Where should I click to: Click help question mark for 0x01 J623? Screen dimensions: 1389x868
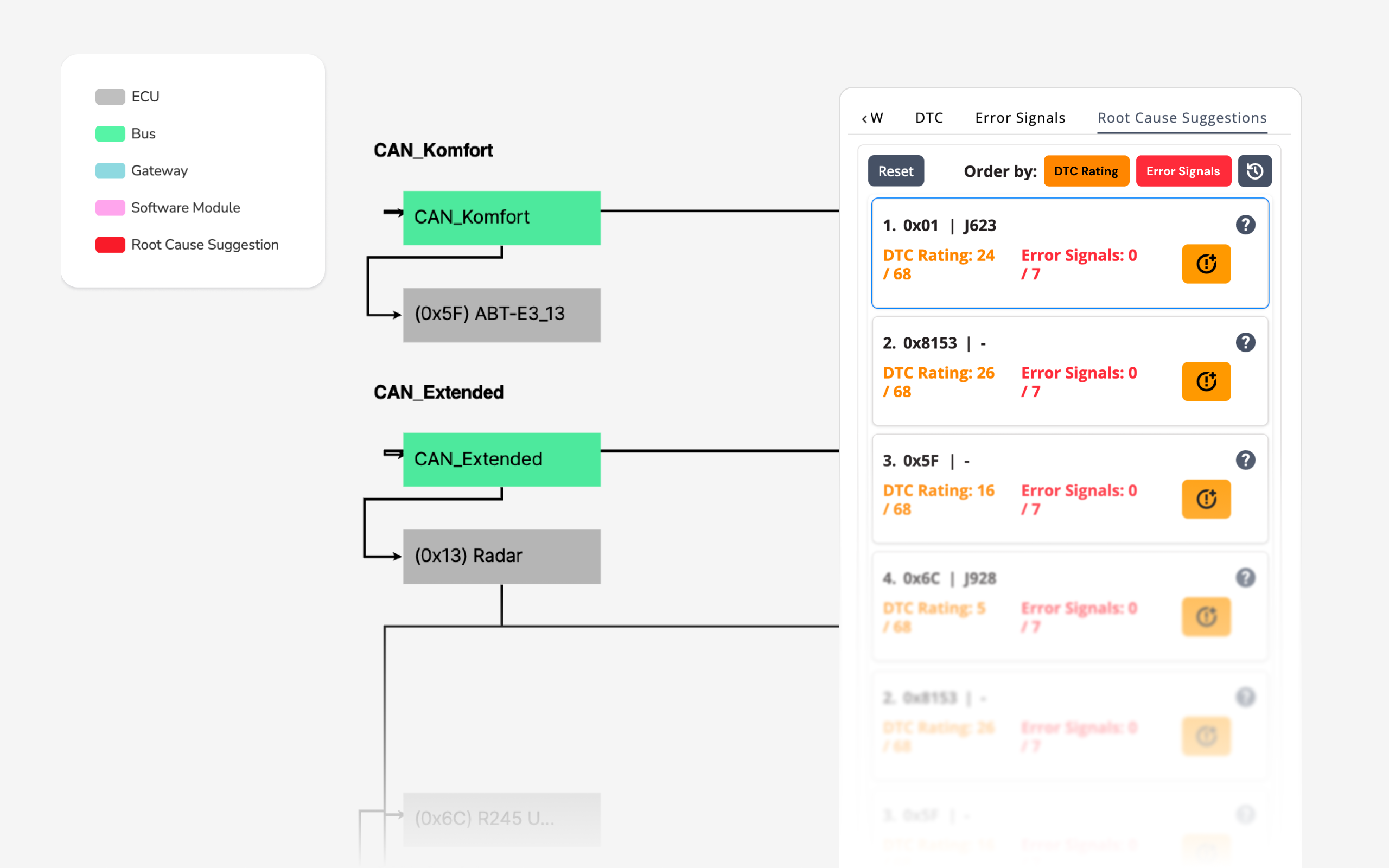(1245, 225)
